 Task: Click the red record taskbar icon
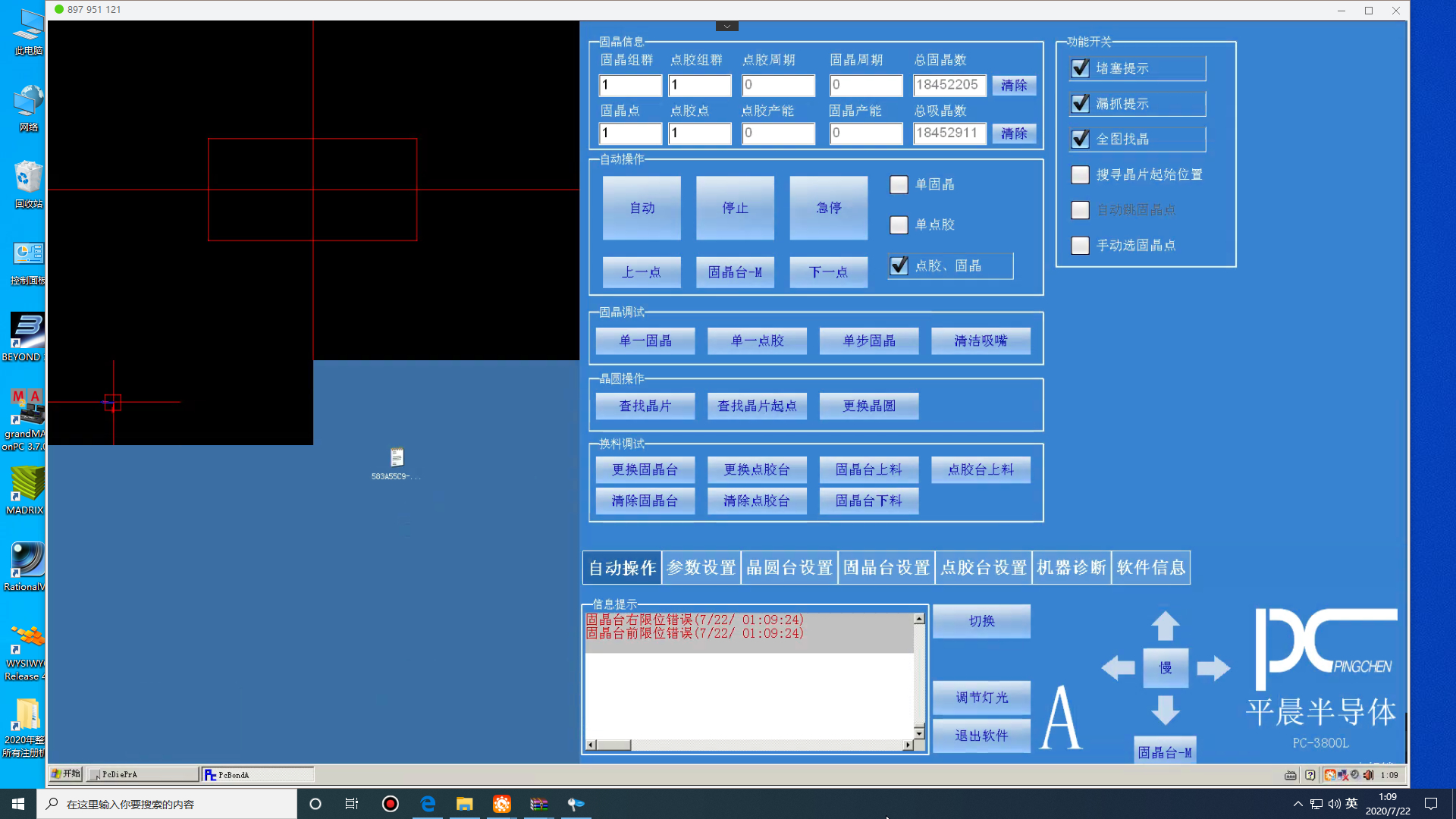point(391,804)
